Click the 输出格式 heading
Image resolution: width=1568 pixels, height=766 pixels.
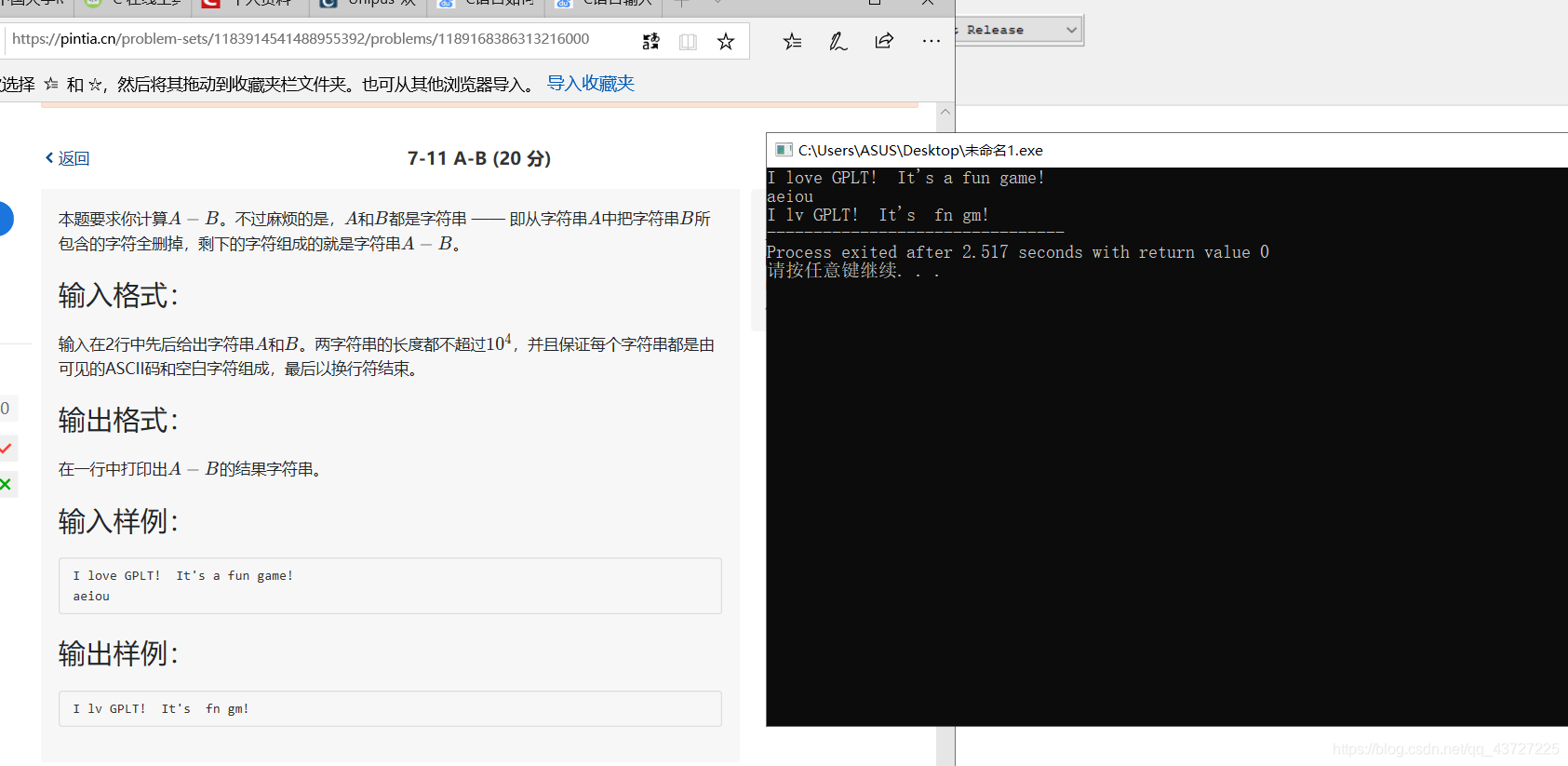click(118, 420)
